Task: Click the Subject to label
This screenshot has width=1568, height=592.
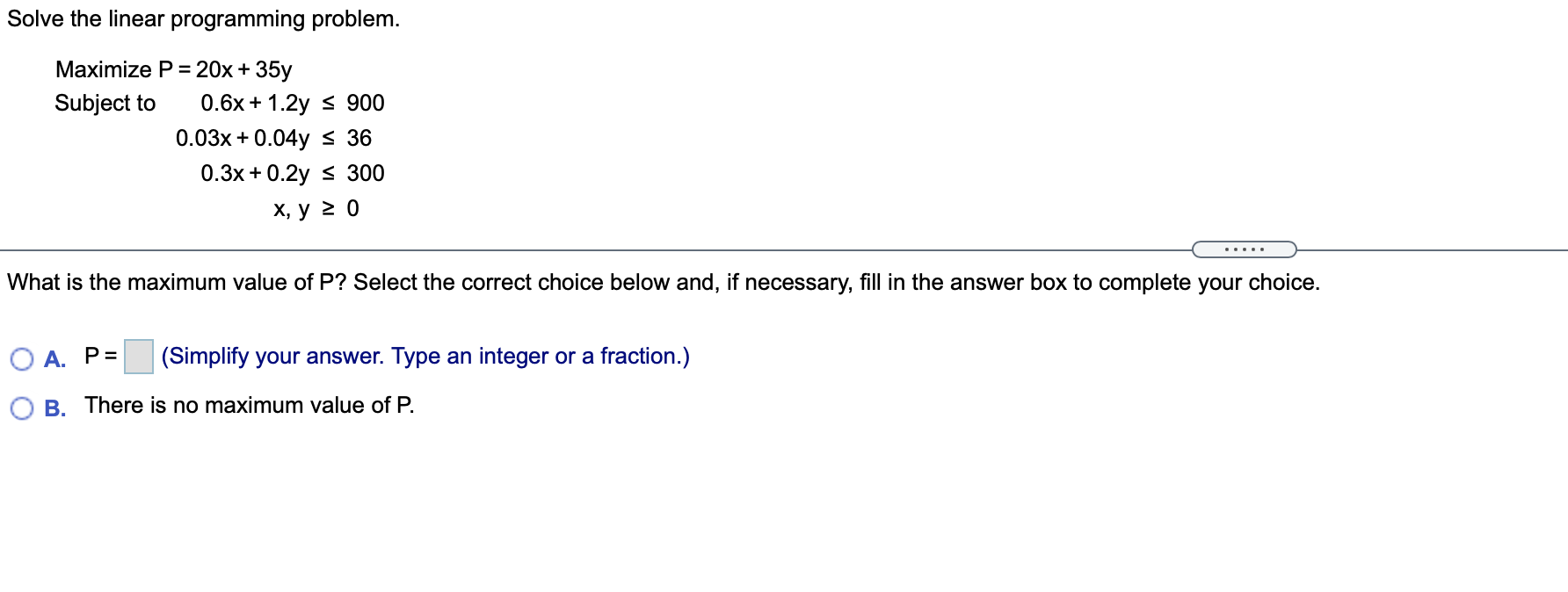Action: tap(105, 103)
